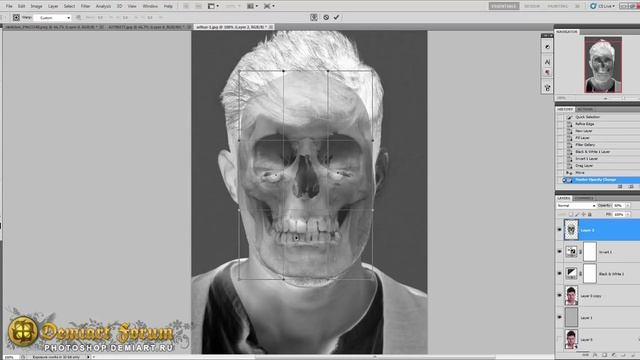Open the File menu
This screenshot has height=360, width=640.
[x=9, y=6]
